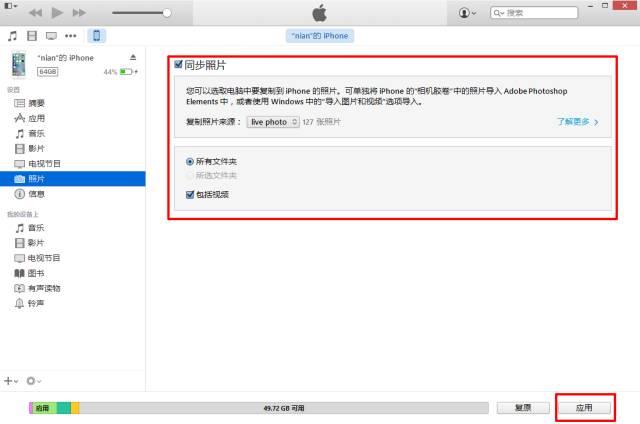Open the gear settings dropdown at bottom-left

click(33, 381)
